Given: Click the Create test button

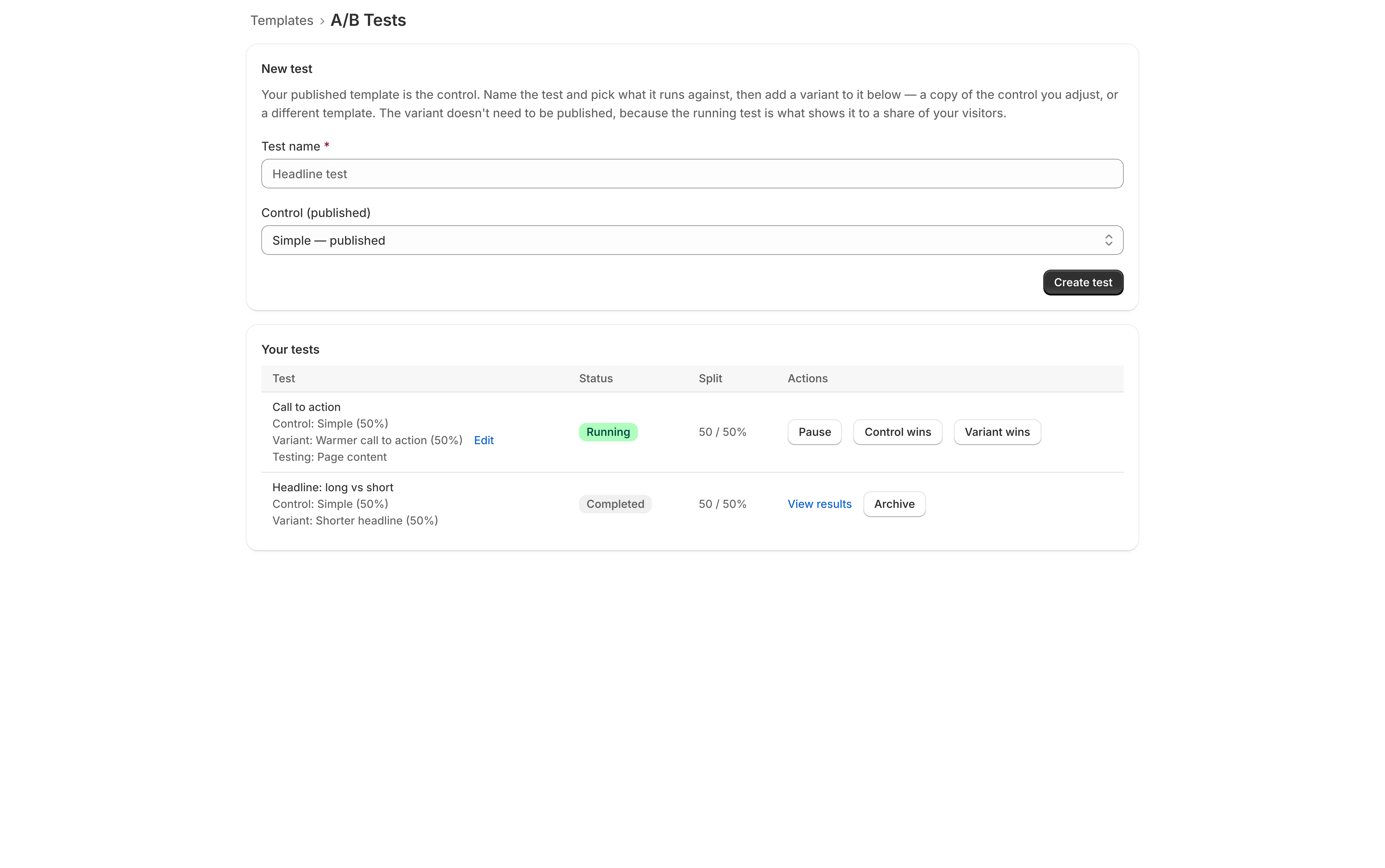Looking at the screenshot, I should (x=1083, y=282).
